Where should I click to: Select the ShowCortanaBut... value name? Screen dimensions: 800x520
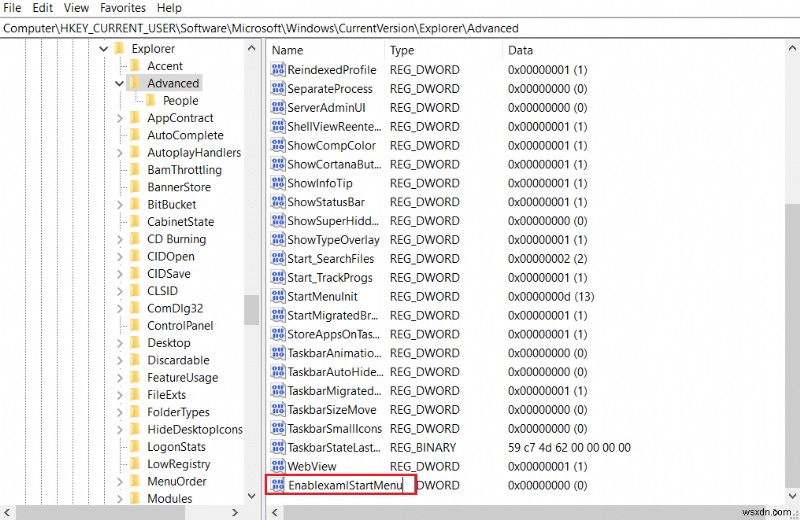(x=334, y=164)
